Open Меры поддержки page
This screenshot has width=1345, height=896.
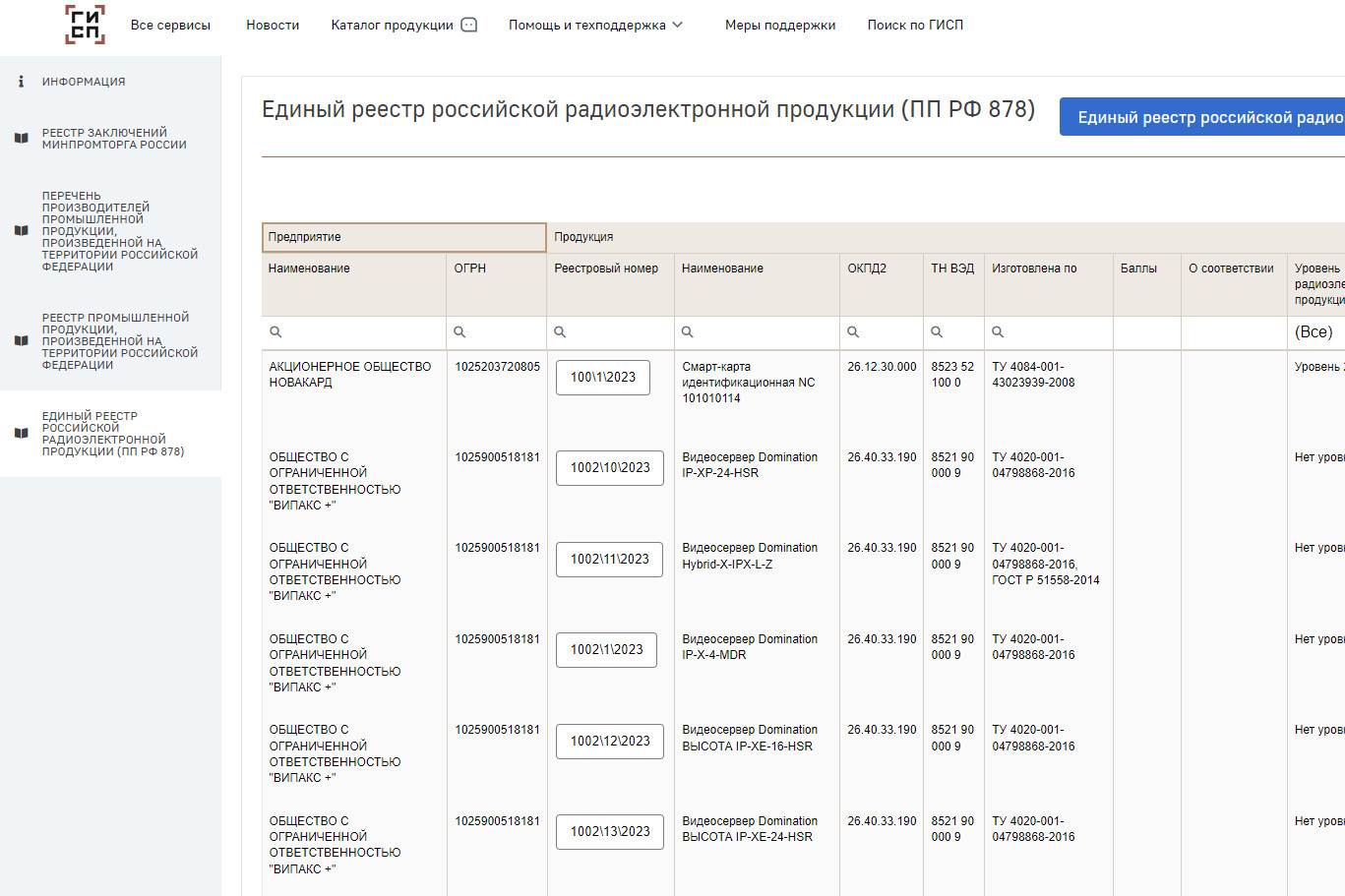tap(779, 25)
